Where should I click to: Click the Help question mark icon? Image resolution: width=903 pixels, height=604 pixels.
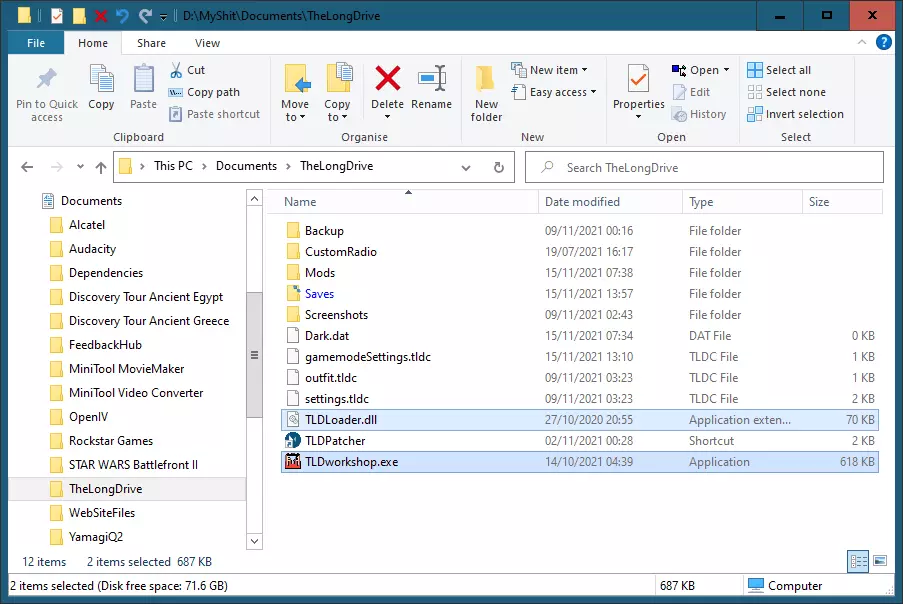(883, 43)
